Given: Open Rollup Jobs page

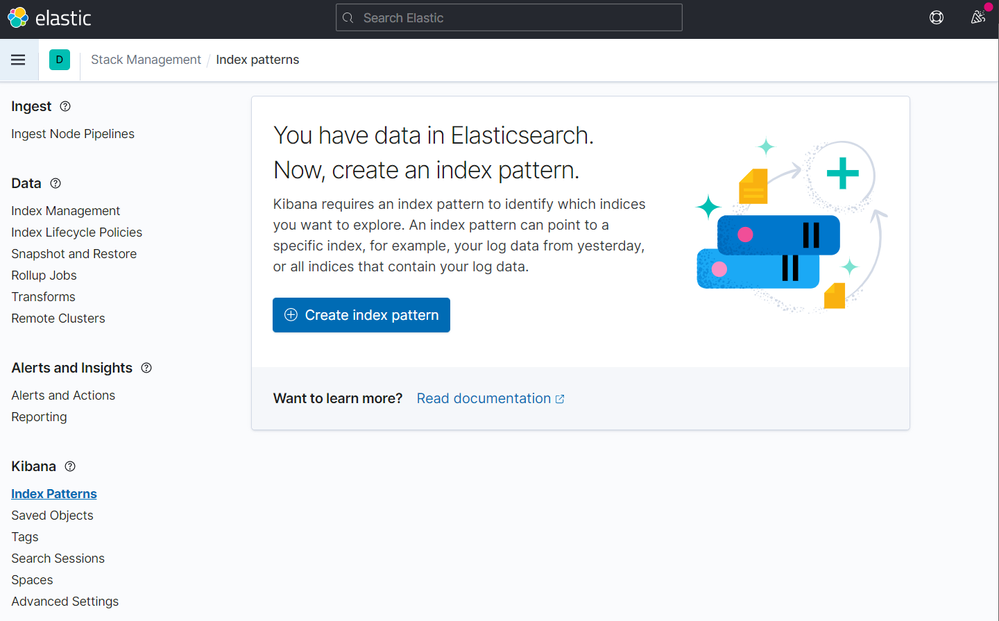Looking at the screenshot, I should click(44, 276).
